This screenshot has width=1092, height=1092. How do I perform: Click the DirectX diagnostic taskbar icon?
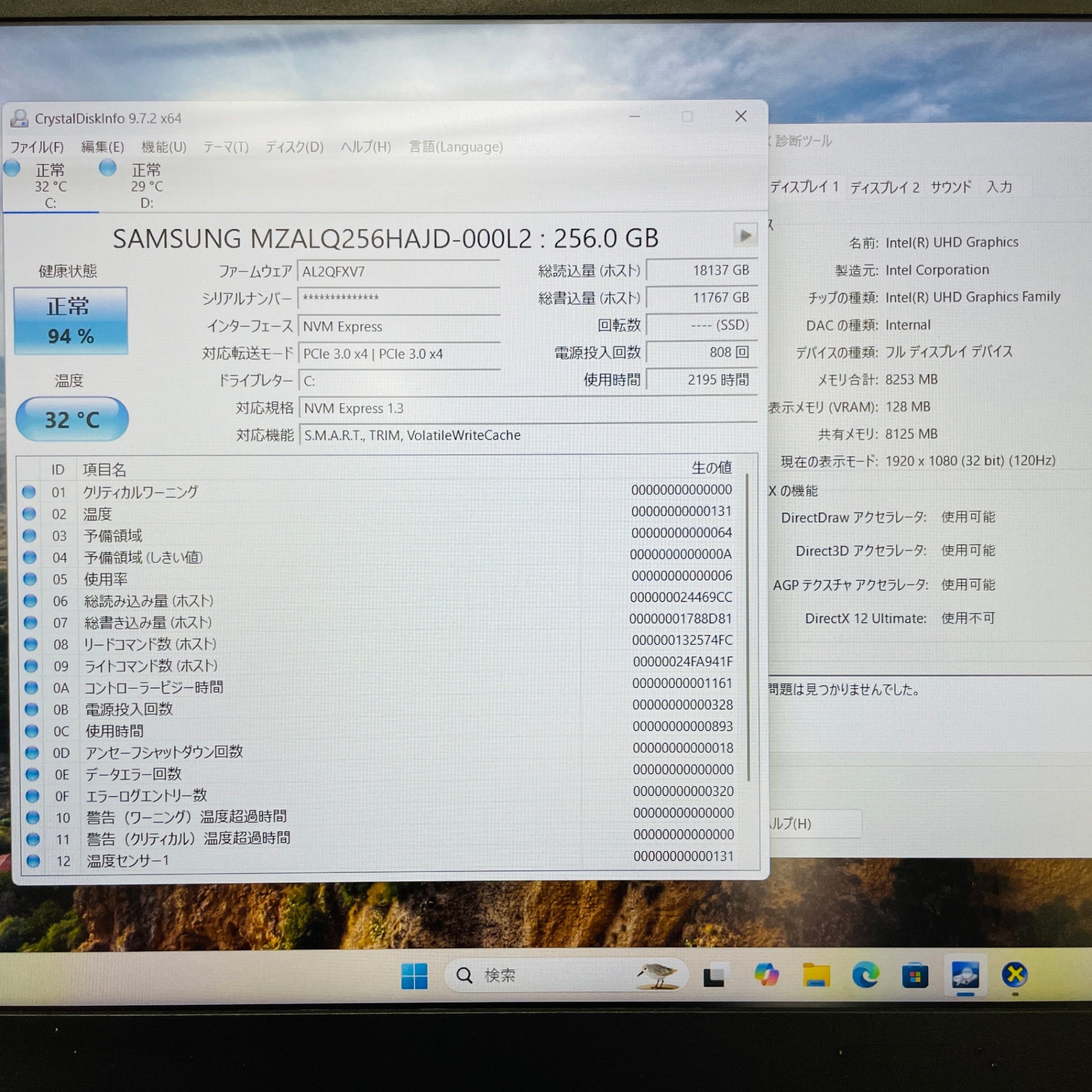[x=1014, y=975]
